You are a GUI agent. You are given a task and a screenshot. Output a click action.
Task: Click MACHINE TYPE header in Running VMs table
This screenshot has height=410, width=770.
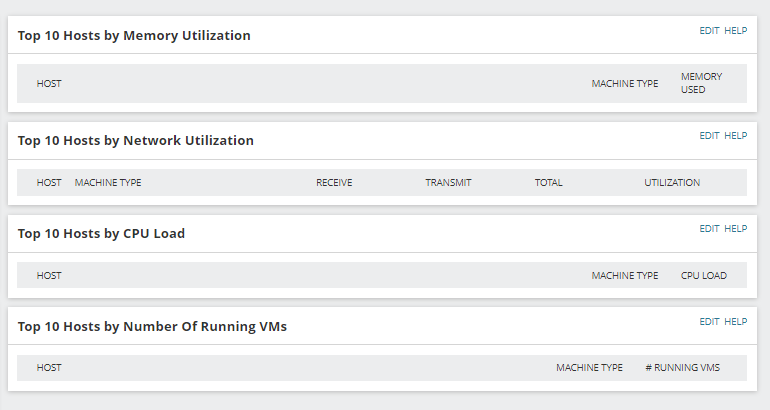(589, 368)
